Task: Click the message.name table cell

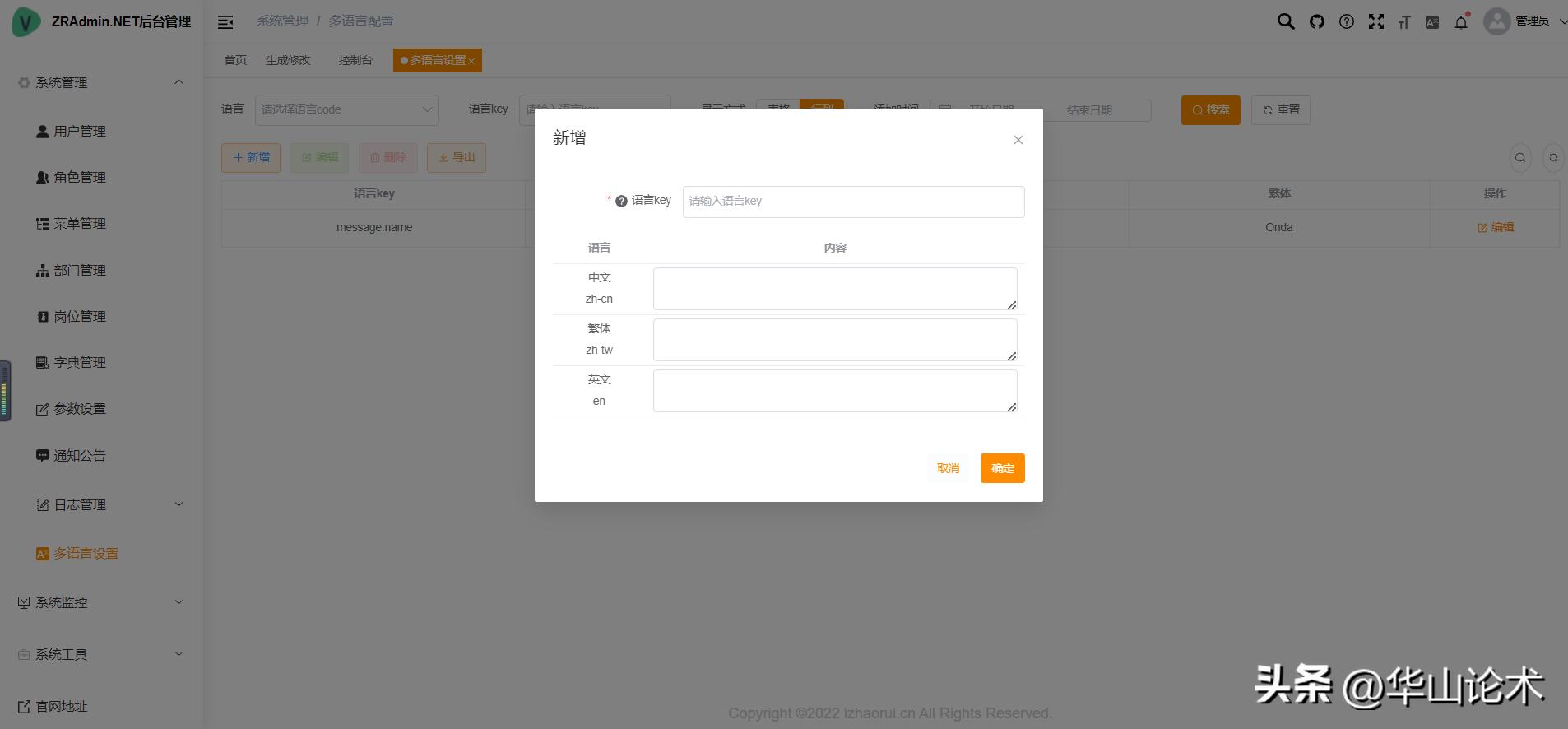Action: [x=374, y=227]
